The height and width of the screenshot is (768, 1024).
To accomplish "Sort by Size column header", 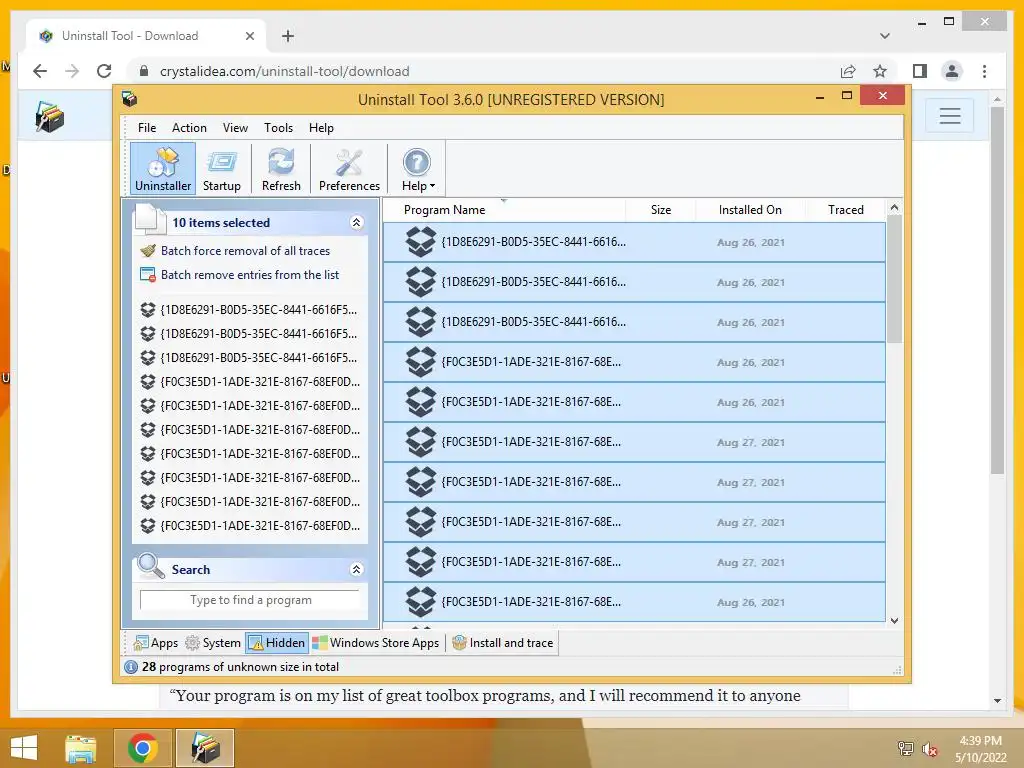I will coord(661,210).
